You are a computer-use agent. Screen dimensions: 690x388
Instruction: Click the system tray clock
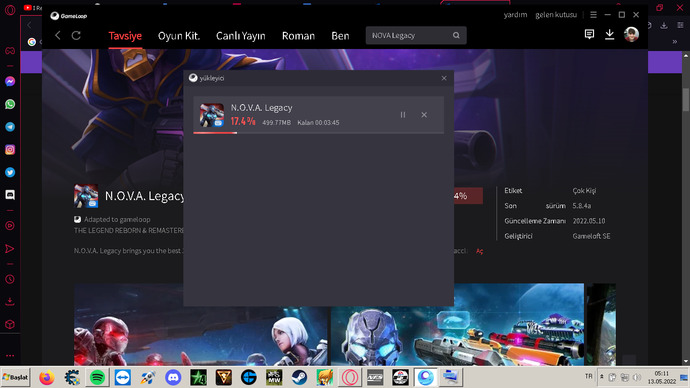point(661,377)
